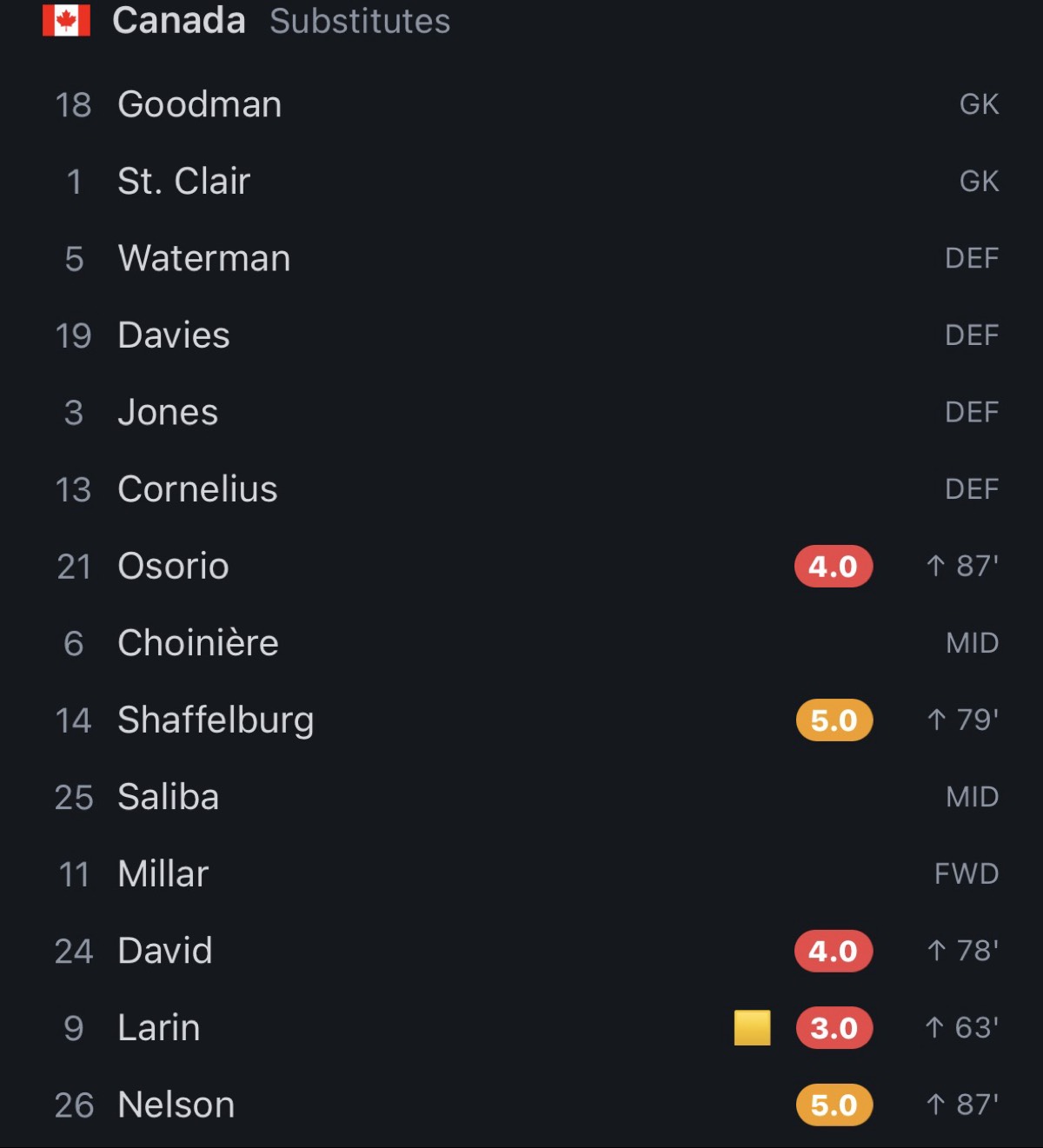Screen dimensions: 1043x1148
Task: Select forward Millar
Action: [x=521, y=873]
